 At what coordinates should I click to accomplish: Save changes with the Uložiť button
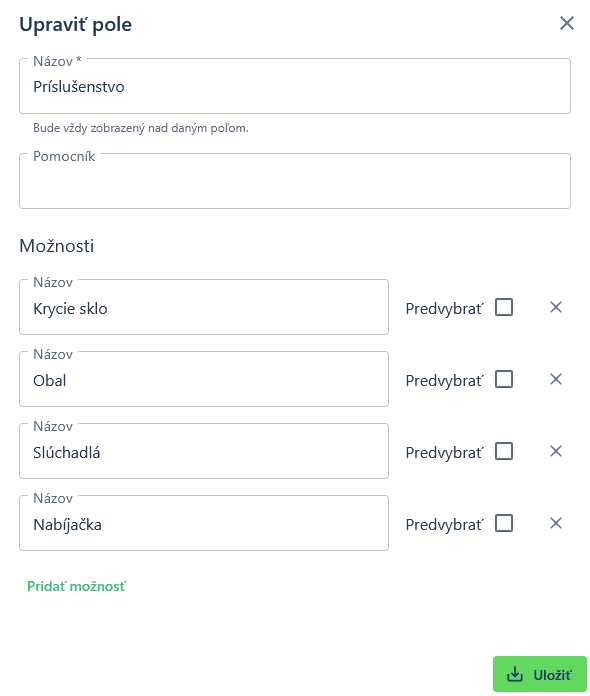pos(540,674)
